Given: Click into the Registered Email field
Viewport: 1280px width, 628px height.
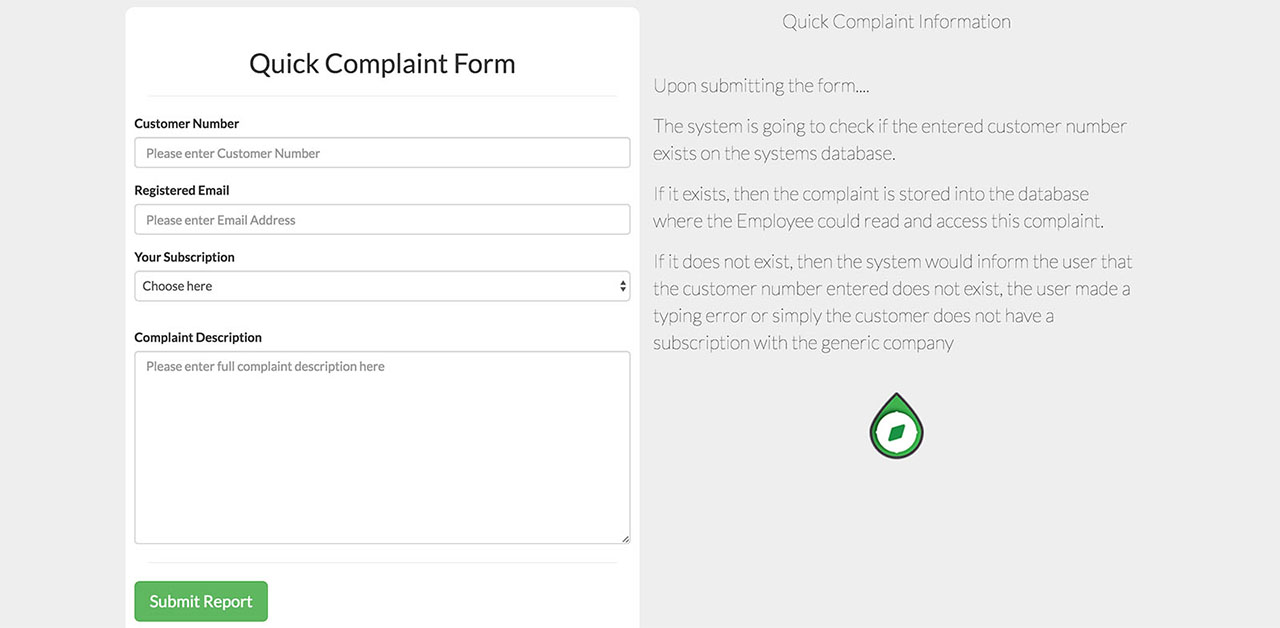Looking at the screenshot, I should click(382, 220).
